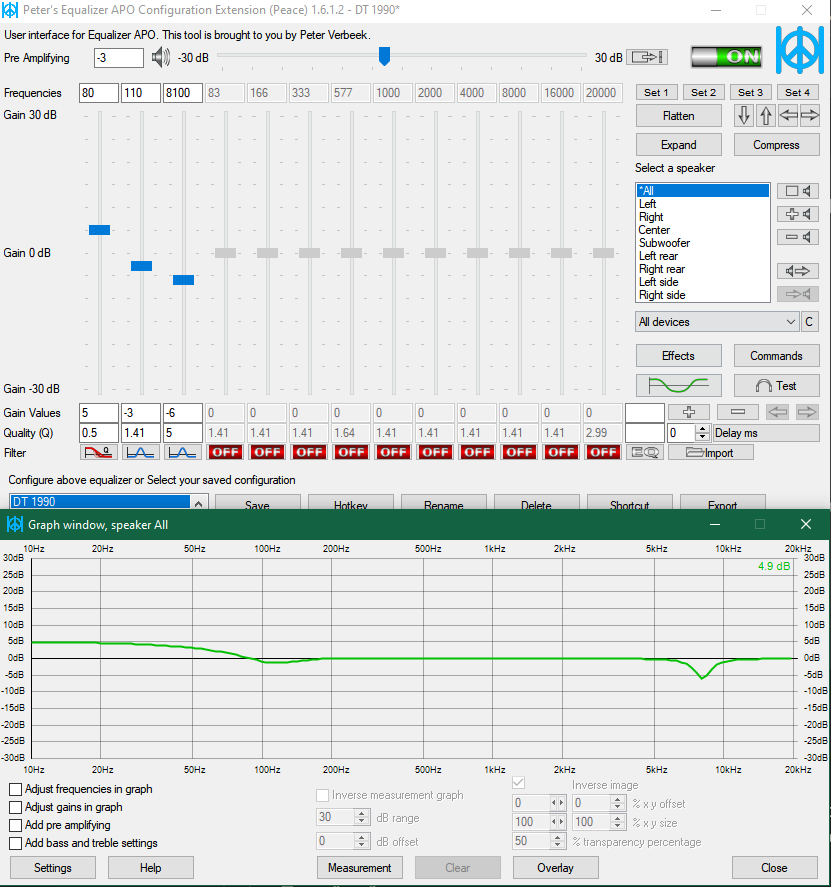Enable the OFF filter under 1000 Hz

tap(393, 453)
